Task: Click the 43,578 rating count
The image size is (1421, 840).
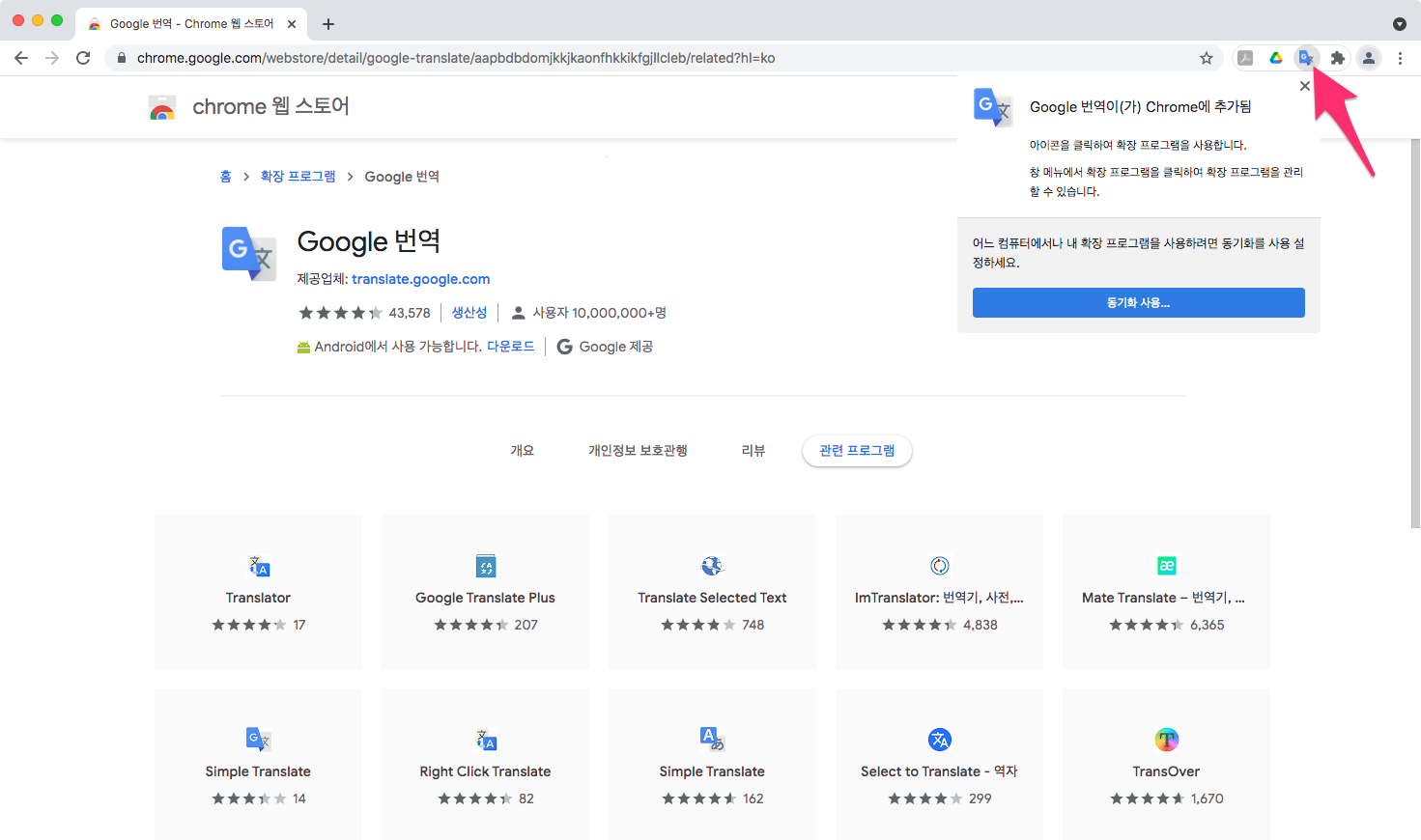Action: coord(410,313)
